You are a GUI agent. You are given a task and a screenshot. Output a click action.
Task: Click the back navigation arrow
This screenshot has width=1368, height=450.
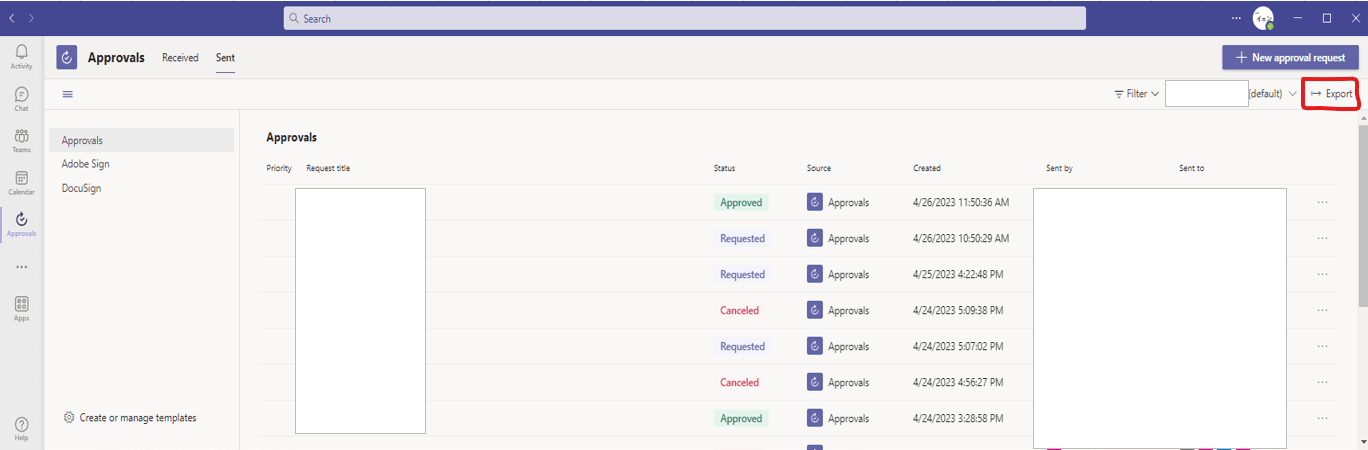(x=12, y=18)
